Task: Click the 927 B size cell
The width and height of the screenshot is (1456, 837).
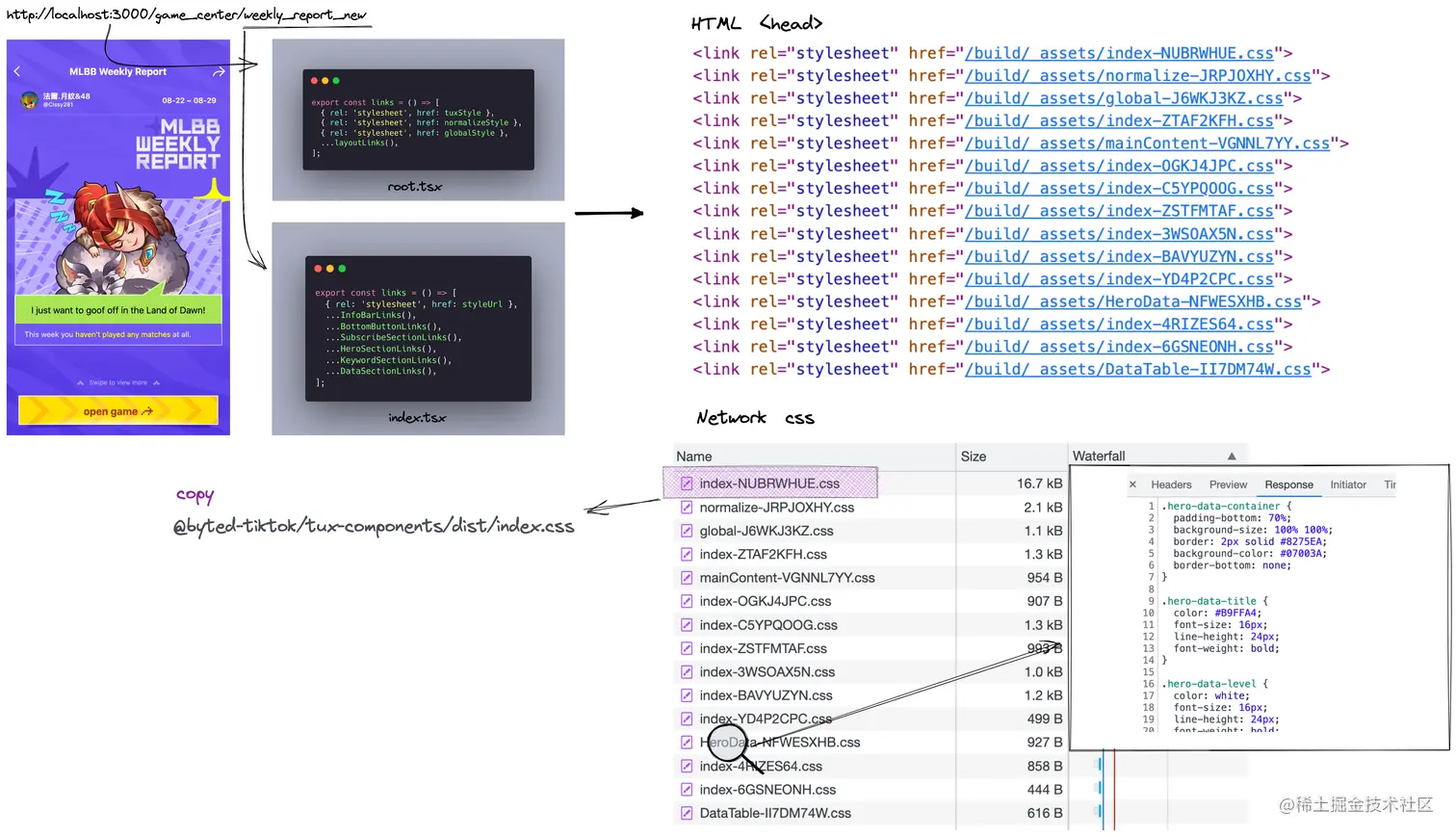Action: coord(1045,743)
